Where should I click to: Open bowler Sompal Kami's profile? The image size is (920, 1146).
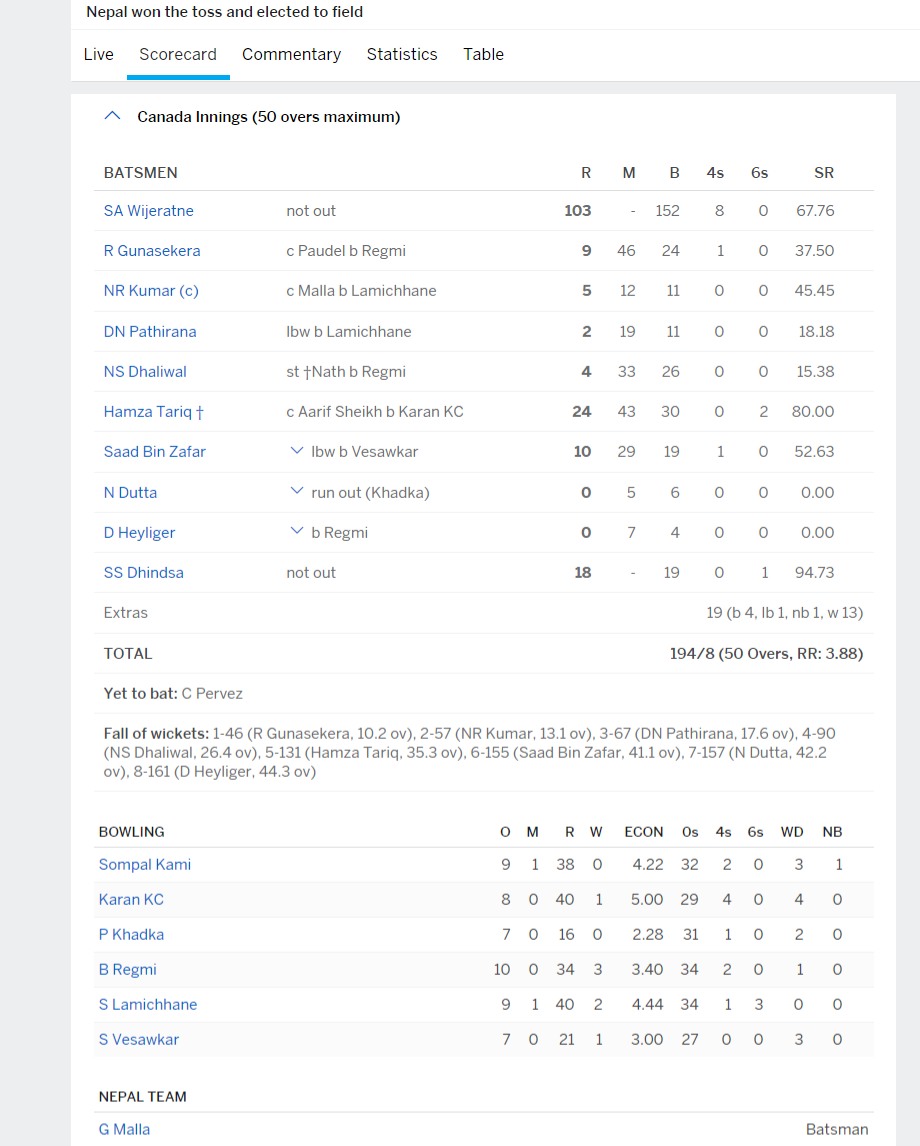coord(145,865)
